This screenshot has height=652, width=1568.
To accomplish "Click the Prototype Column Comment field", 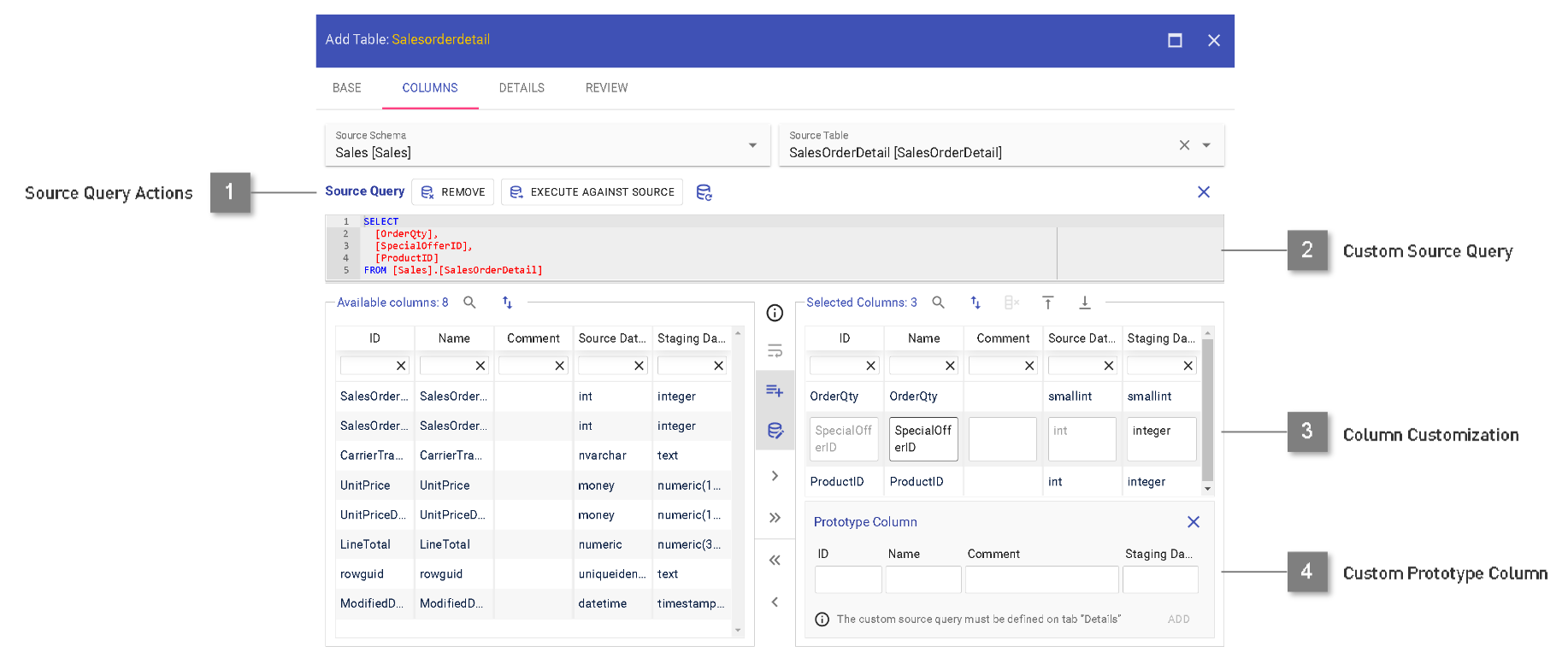I will [1040, 579].
